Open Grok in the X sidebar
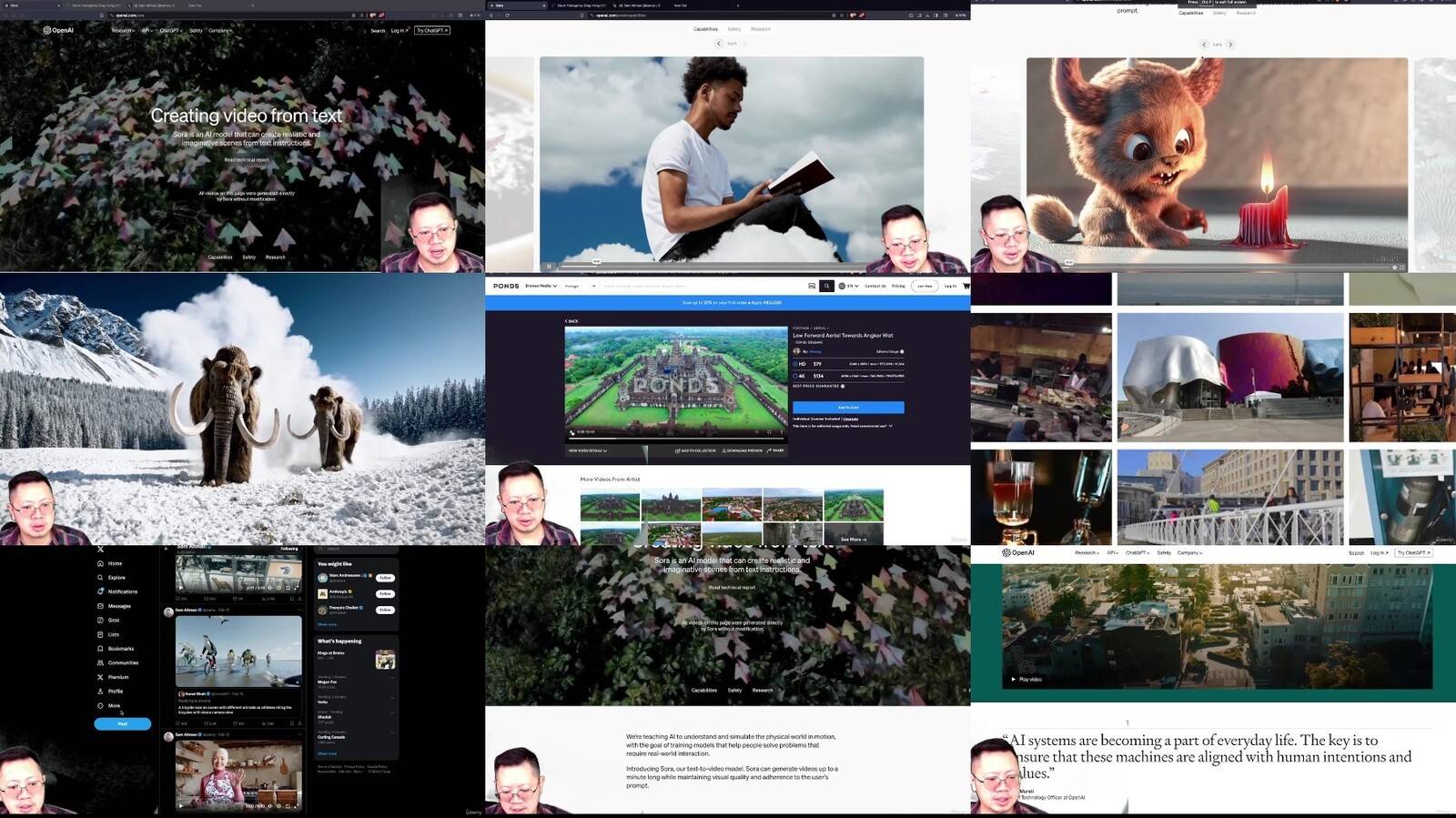 coord(108,621)
